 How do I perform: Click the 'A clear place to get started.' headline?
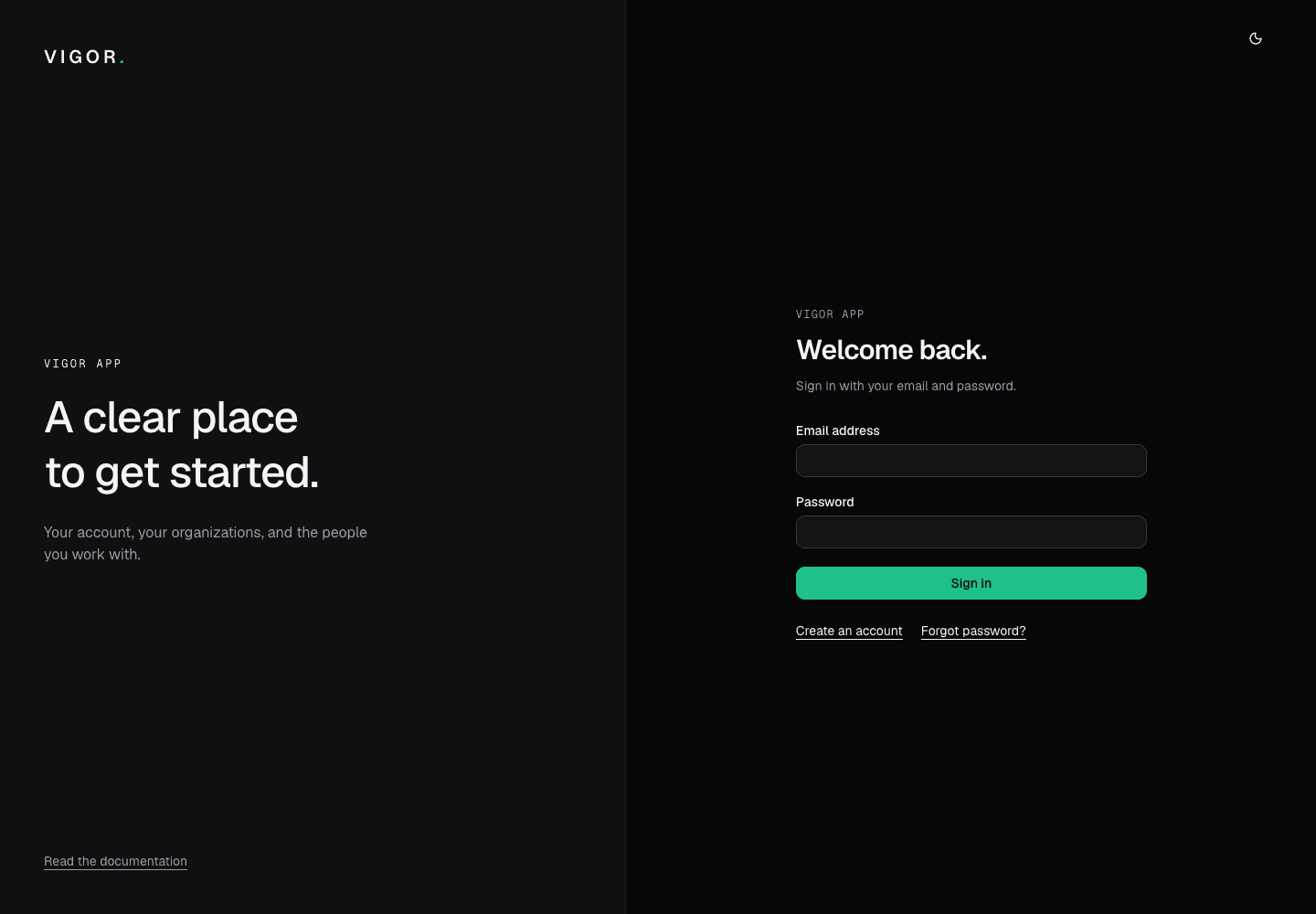click(x=182, y=445)
